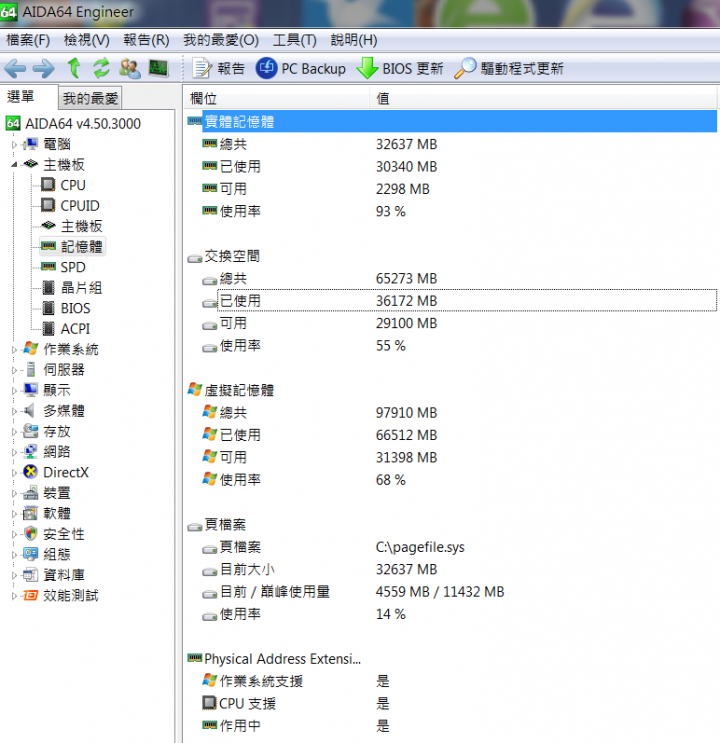The image size is (720, 743).
Task: Click the 顯示 monitor icon
Action: 31,390
